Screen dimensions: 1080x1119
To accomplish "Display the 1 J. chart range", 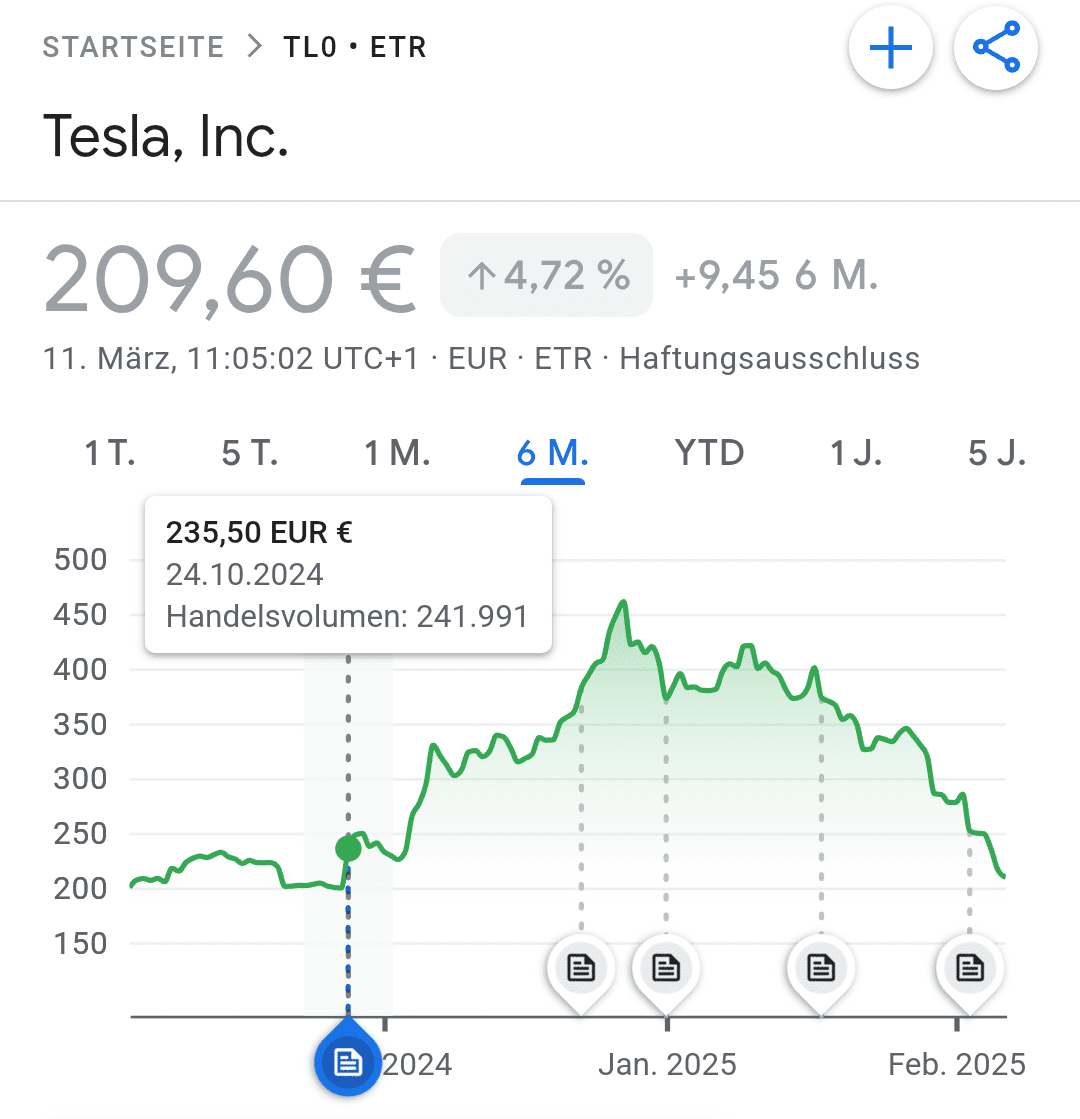I will click(856, 454).
